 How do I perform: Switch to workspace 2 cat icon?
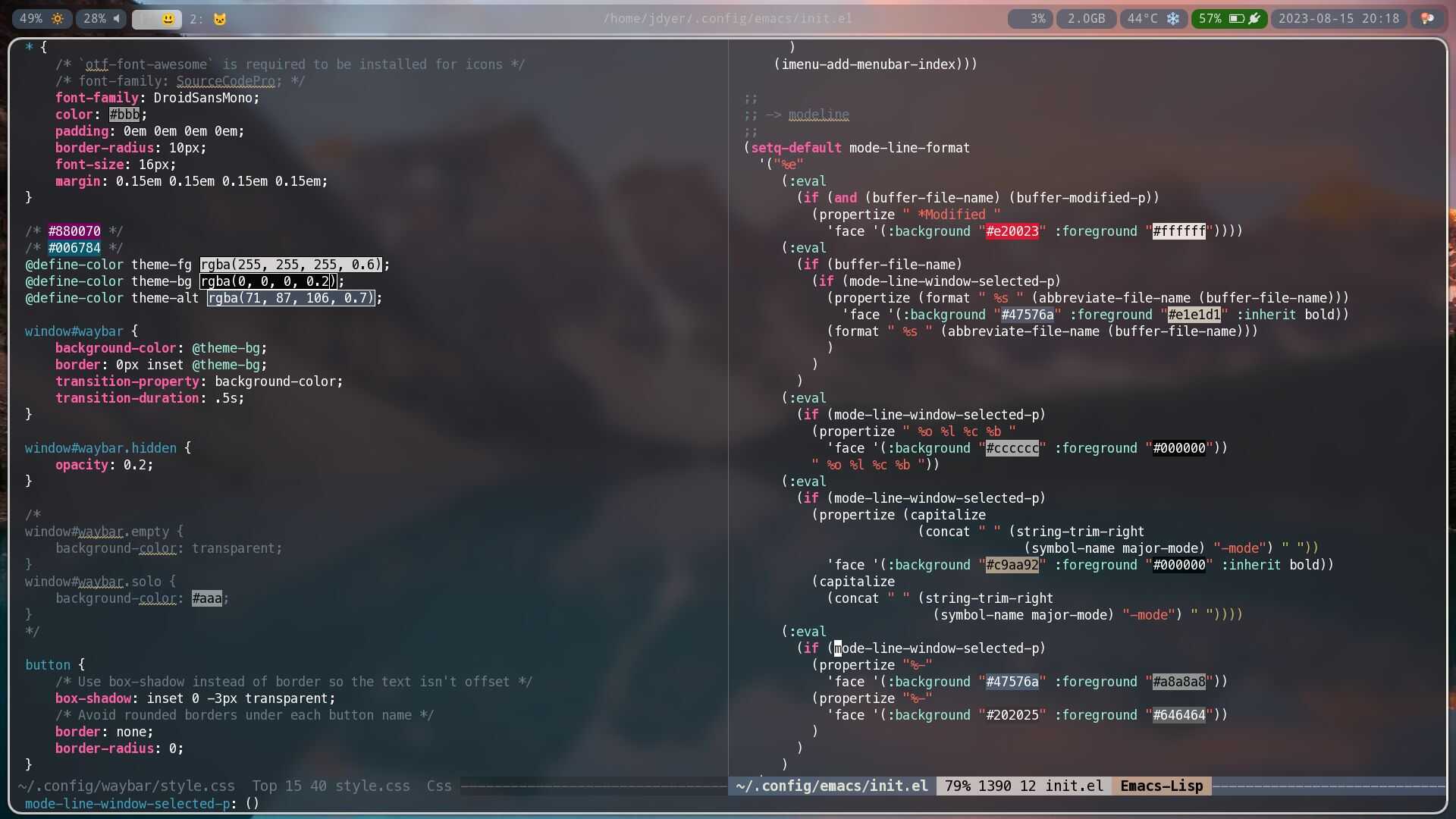219,19
